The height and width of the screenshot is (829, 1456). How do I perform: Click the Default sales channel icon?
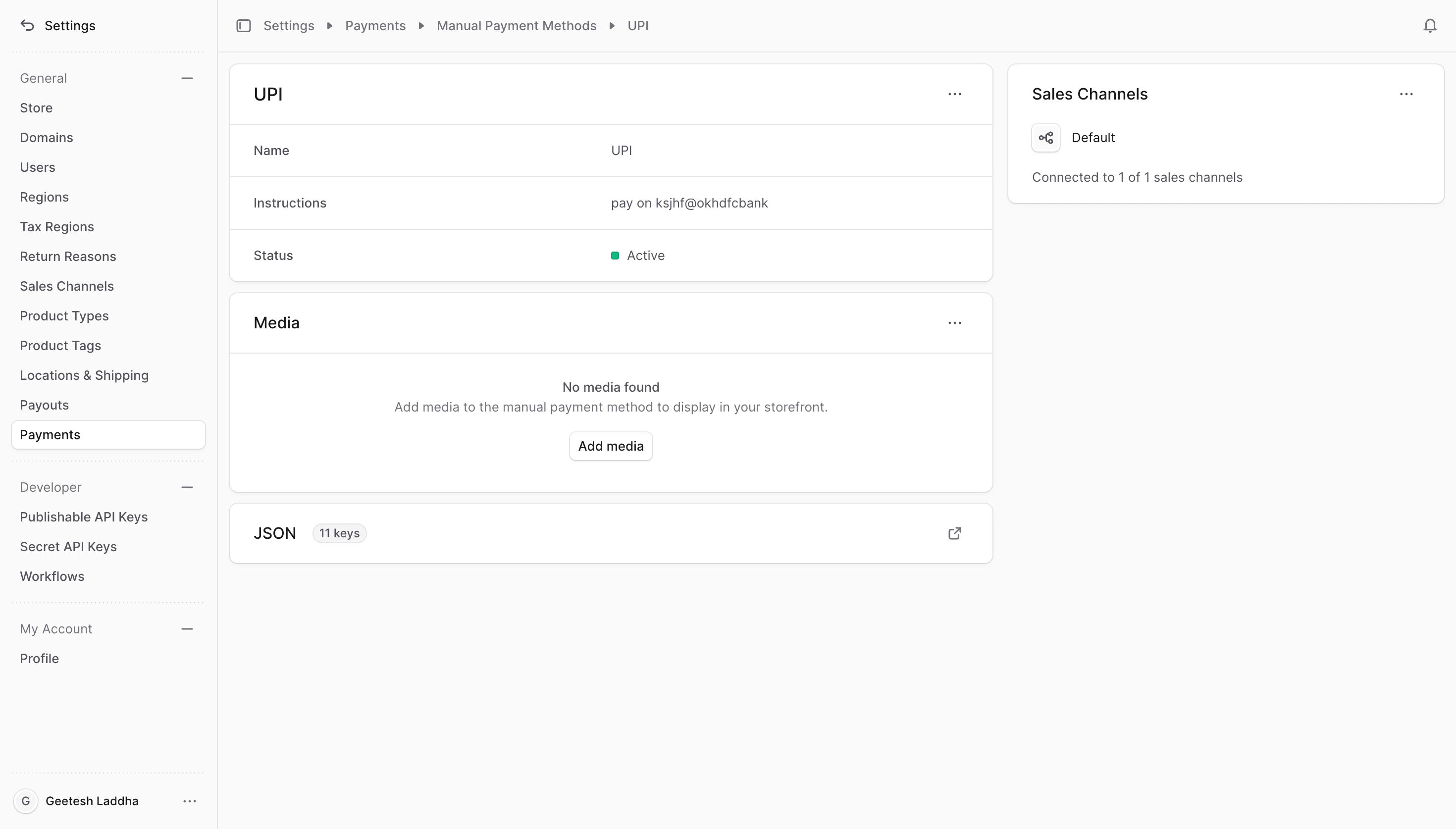(x=1045, y=137)
